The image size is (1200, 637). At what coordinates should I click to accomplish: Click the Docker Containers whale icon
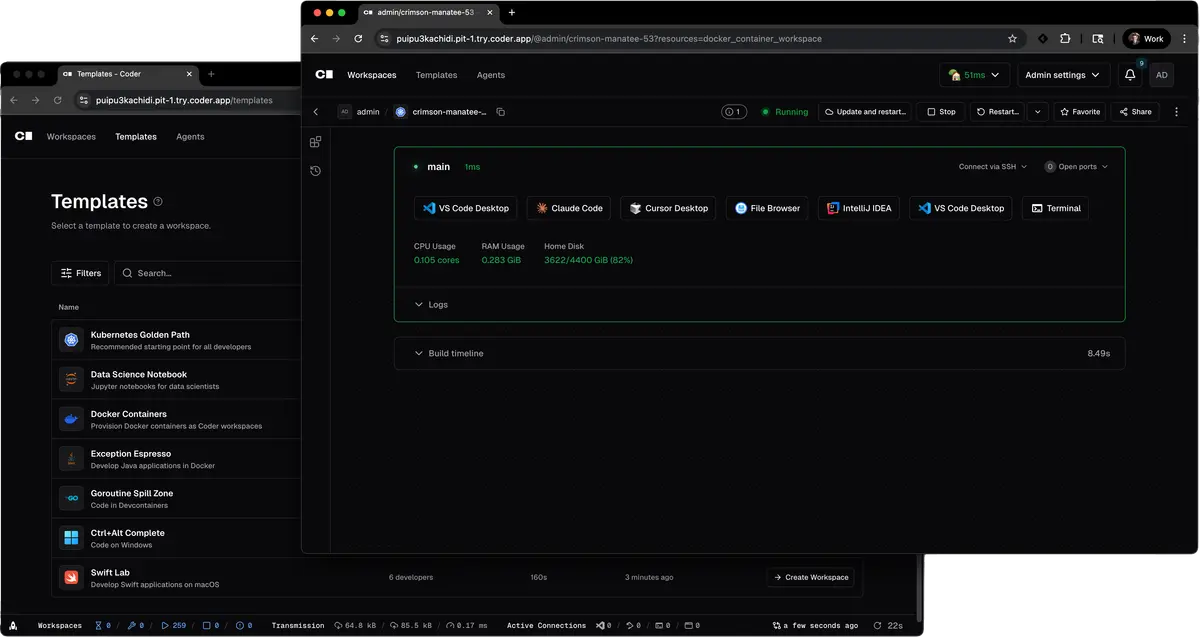pyautogui.click(x=71, y=419)
